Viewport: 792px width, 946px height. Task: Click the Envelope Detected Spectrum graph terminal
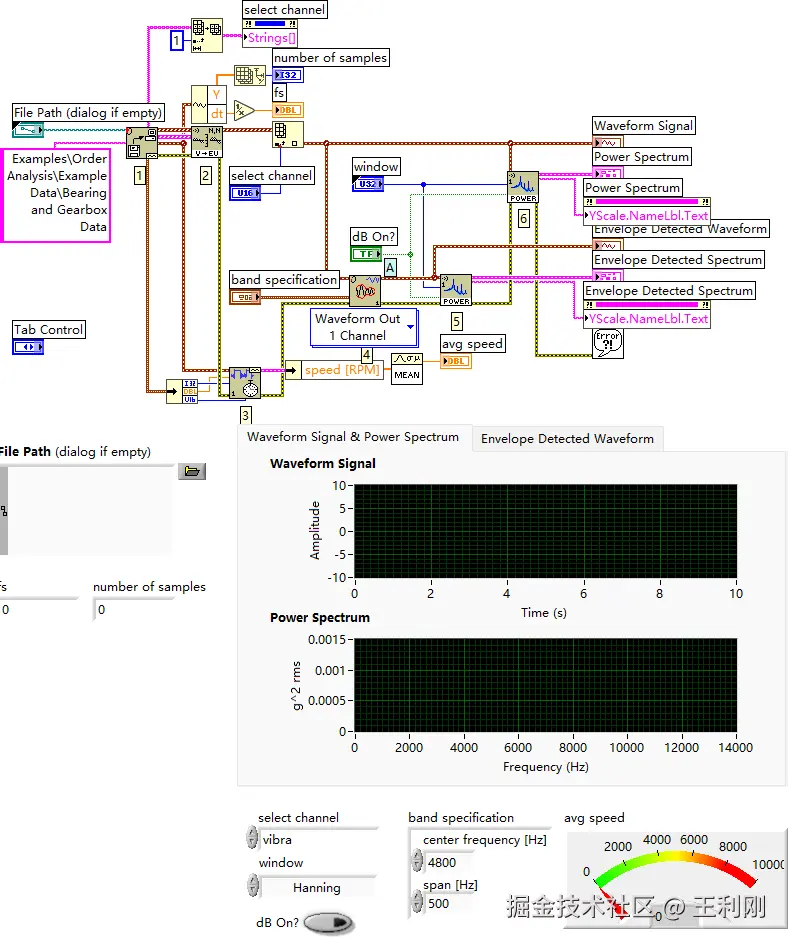tap(608, 276)
